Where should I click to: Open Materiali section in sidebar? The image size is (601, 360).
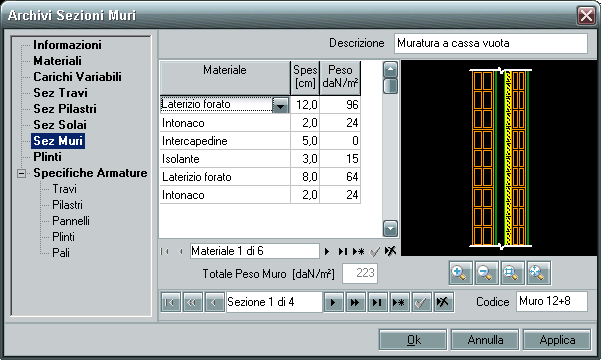(57, 61)
